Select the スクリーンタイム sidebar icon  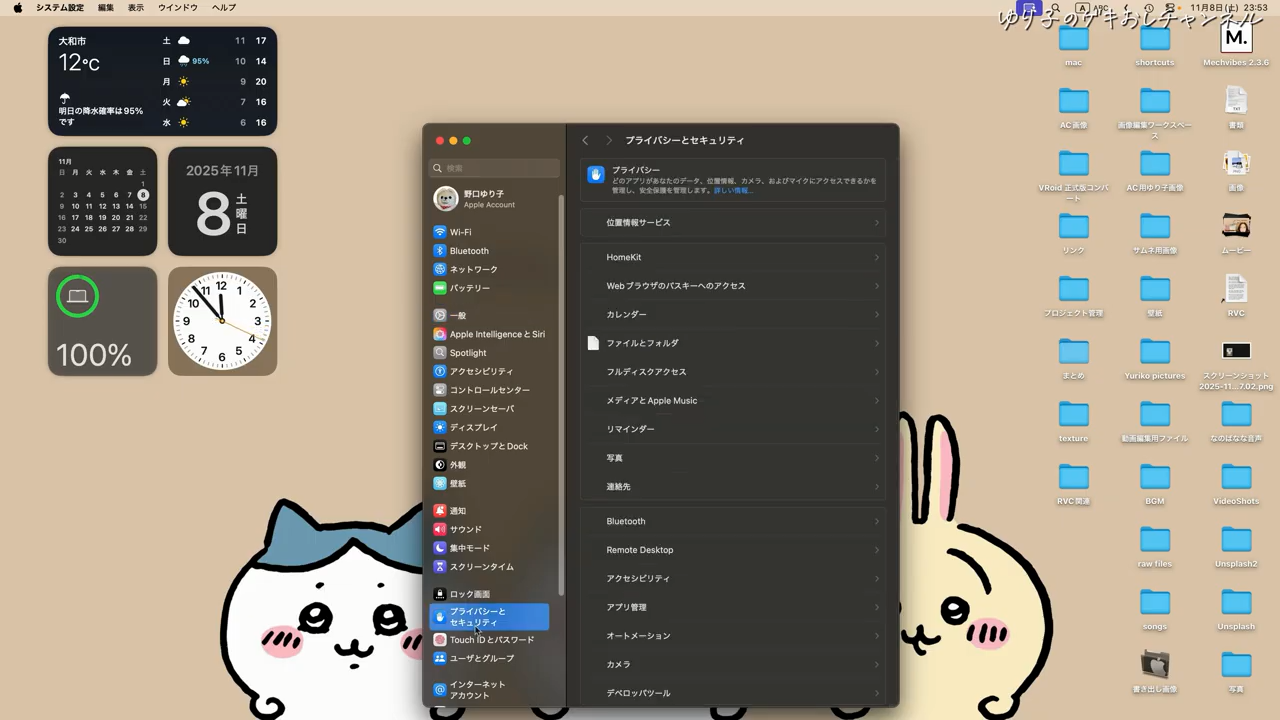pos(440,567)
